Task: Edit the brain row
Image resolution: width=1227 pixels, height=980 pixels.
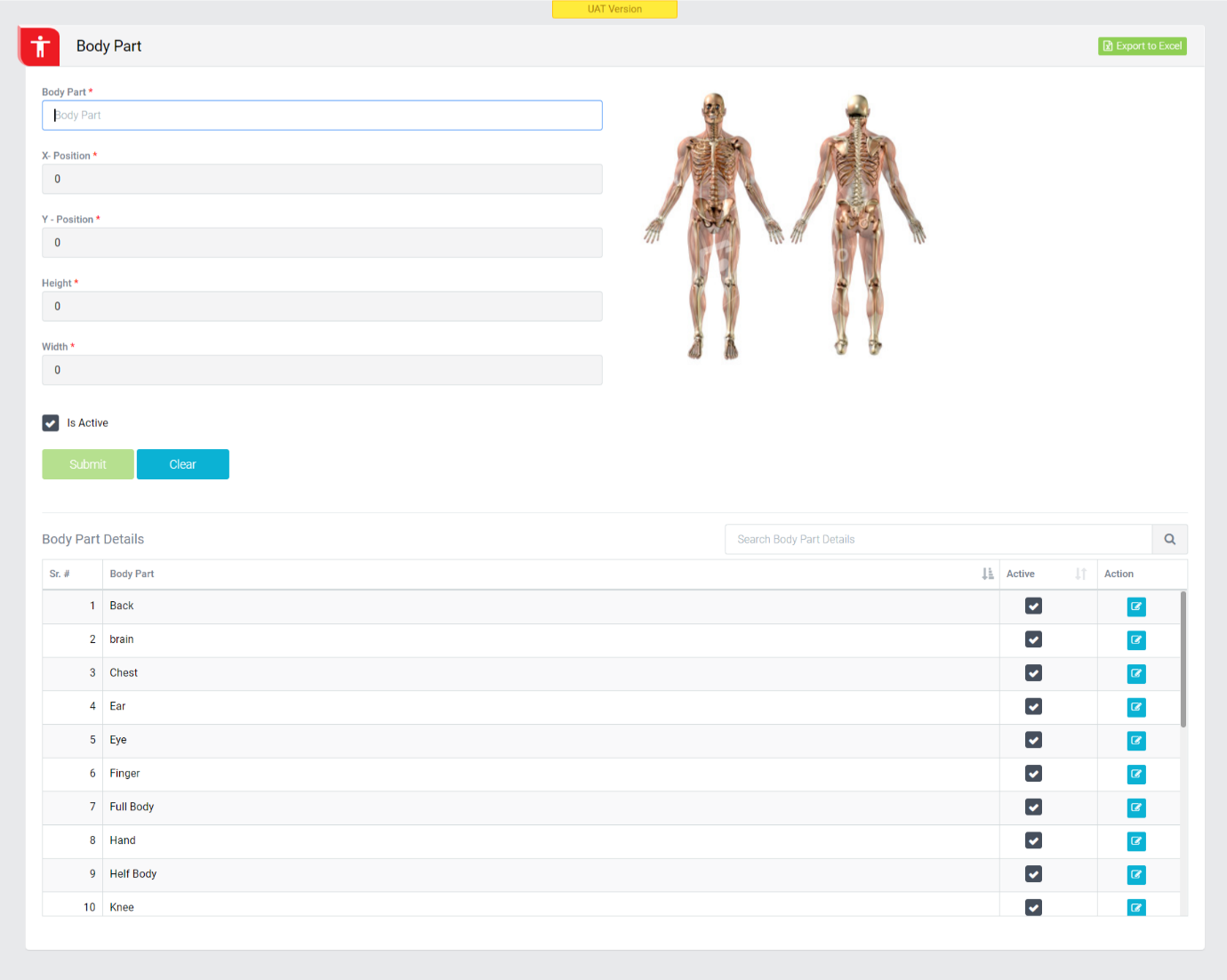Action: pyautogui.click(x=1136, y=640)
